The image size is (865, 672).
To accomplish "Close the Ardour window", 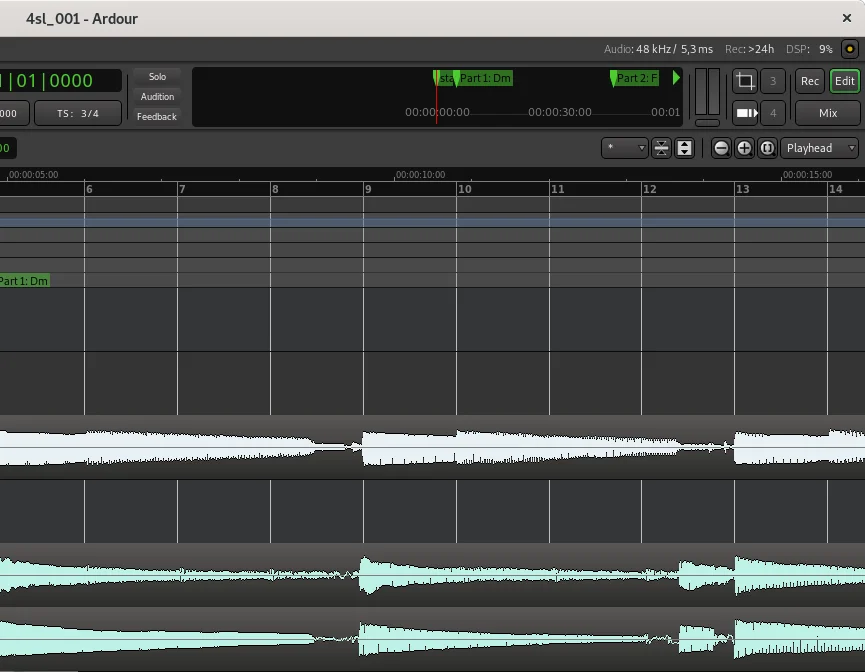I will tap(847, 18).
